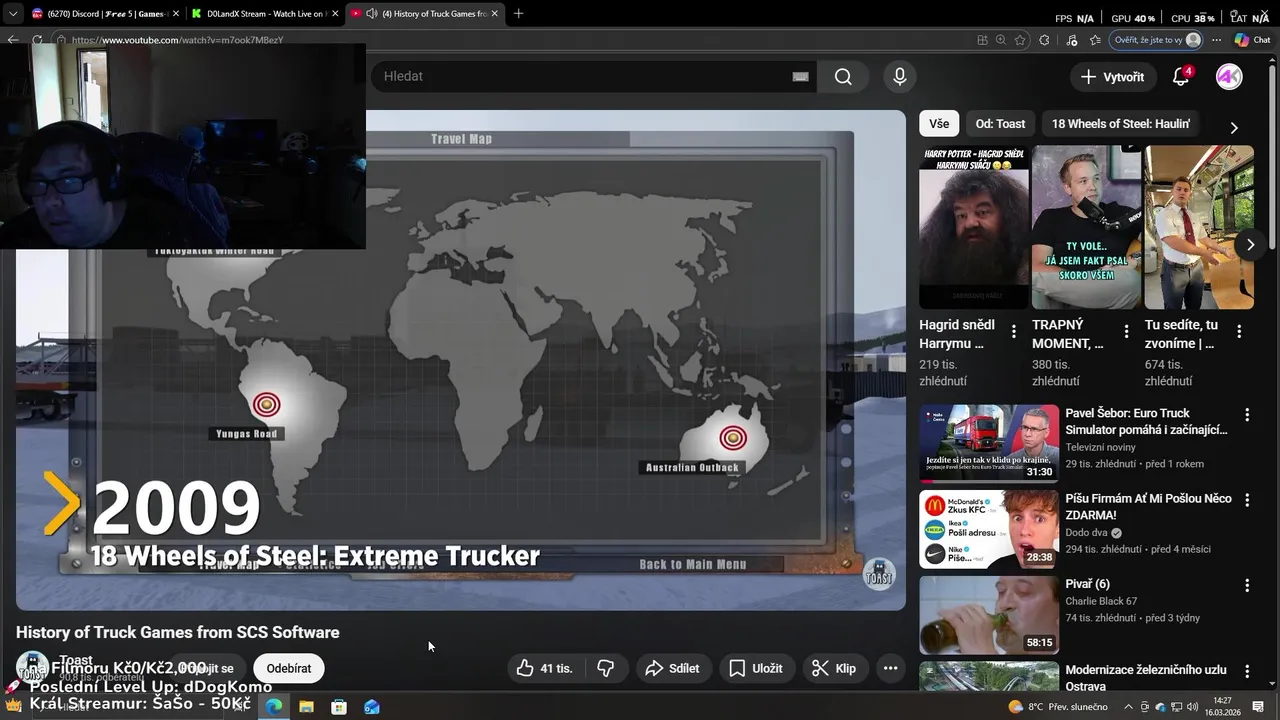Image resolution: width=1280 pixels, height=720 pixels.
Task: Select the 18 Wheels of Steel: Haulin' chip
Action: pos(1120,124)
